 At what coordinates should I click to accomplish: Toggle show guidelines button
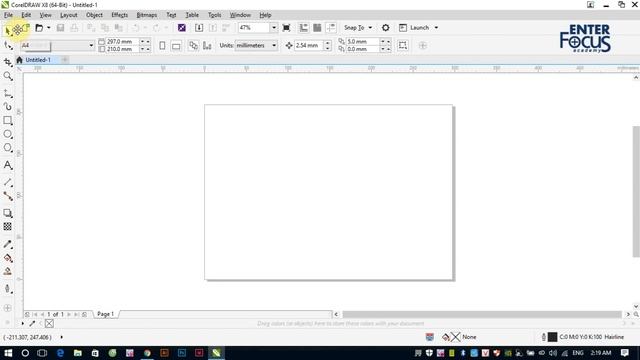click(331, 28)
